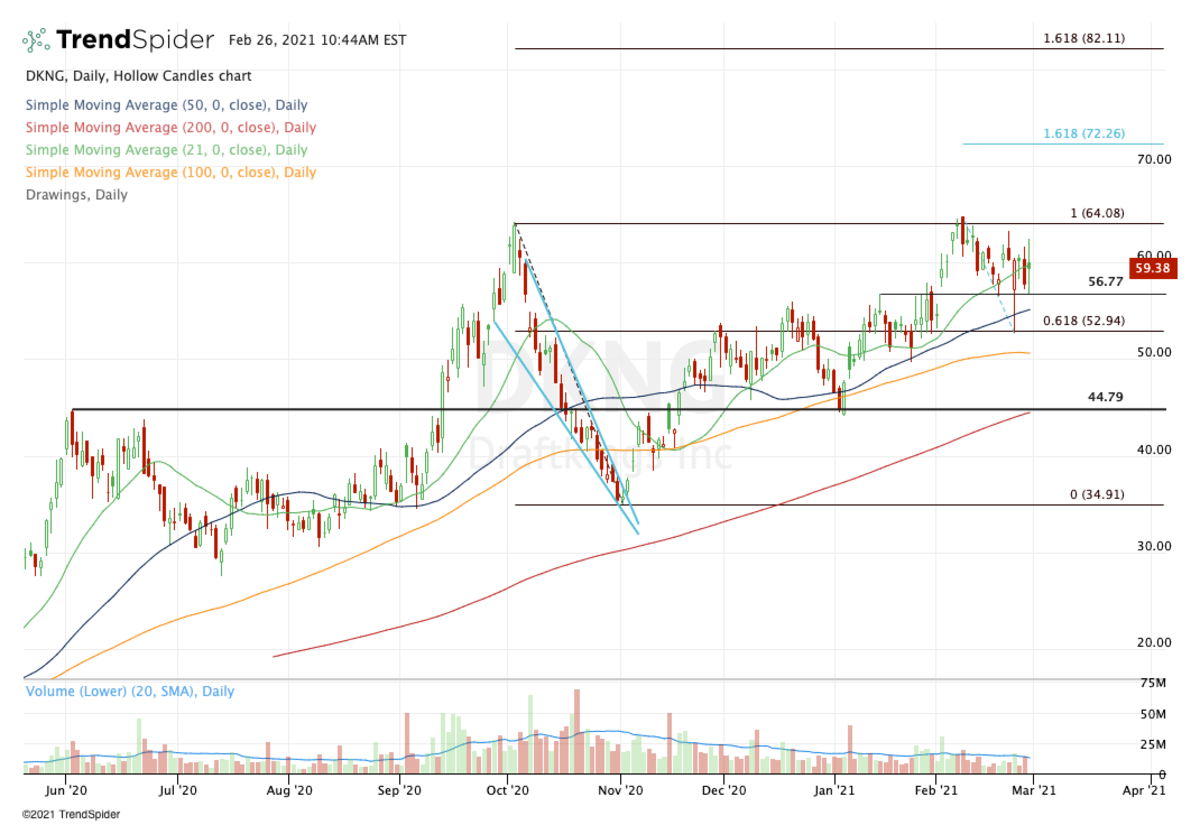Select the orange Simple Moving Average 100 legend

pos(170,172)
